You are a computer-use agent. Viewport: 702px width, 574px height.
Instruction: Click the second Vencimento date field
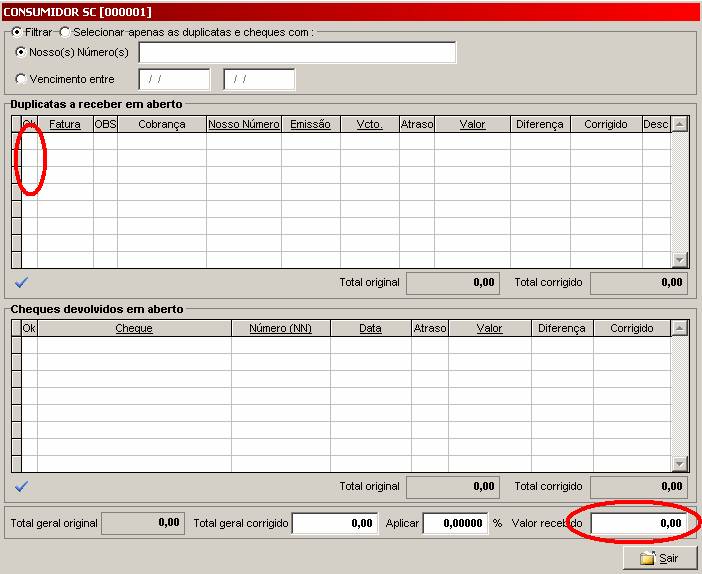(x=259, y=79)
